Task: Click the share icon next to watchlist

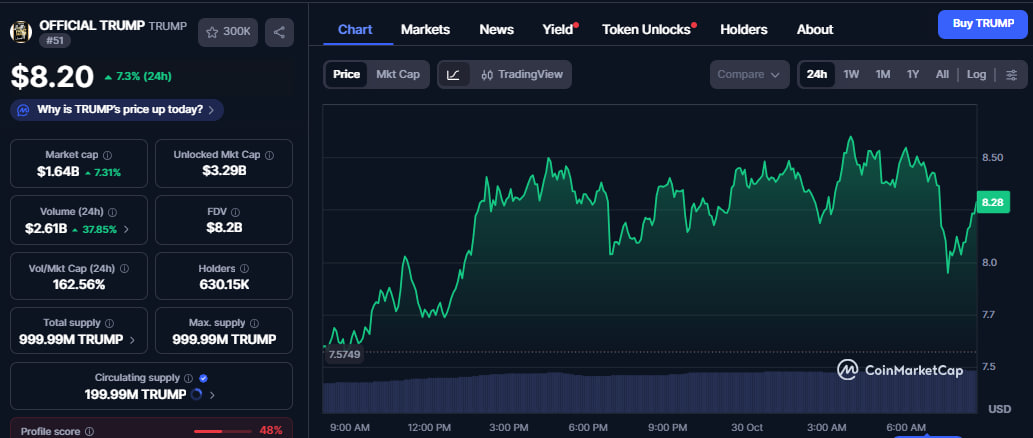Action: 278,32
